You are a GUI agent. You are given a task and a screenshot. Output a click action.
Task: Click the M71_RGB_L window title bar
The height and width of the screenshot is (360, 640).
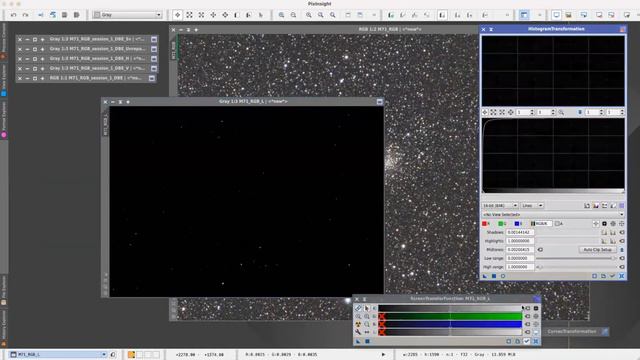pos(253,101)
